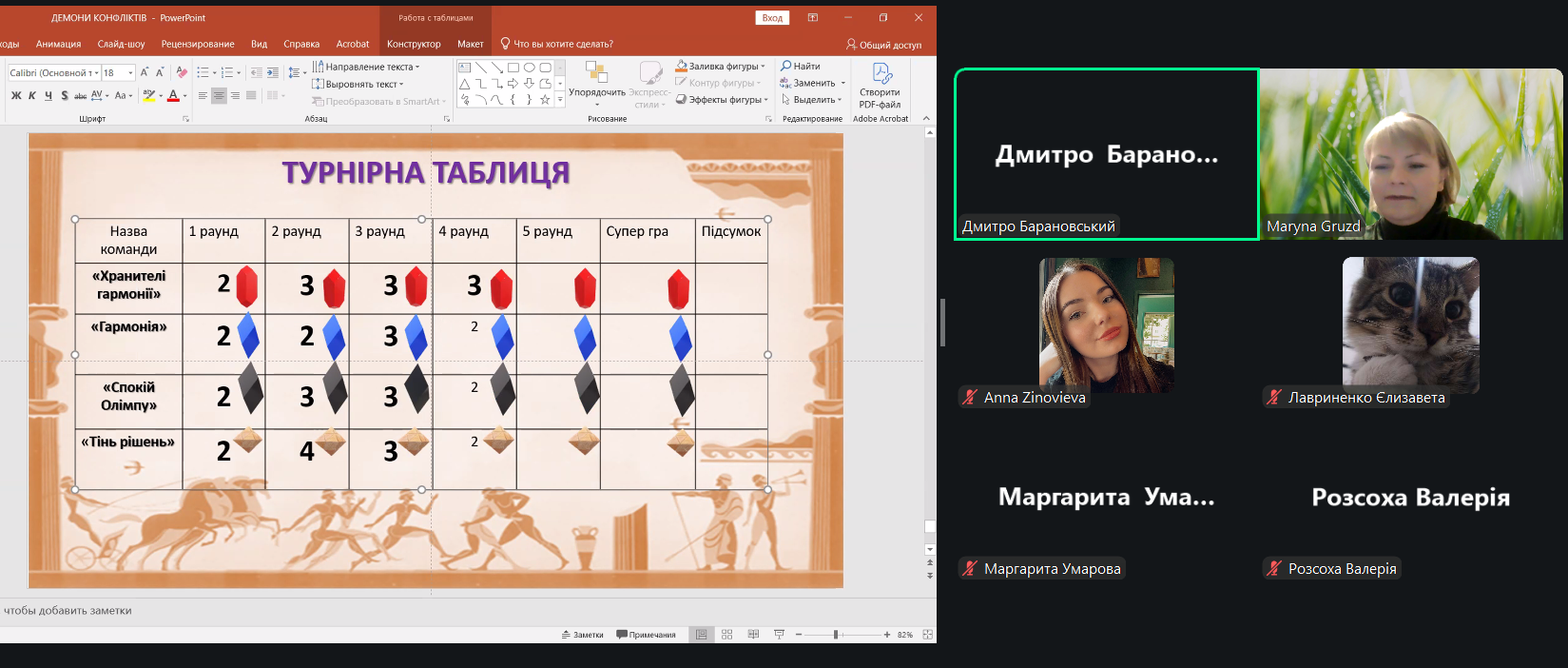Start slideshow from the status bar icon
Viewport: 1568px width, 668px height.
[x=779, y=635]
